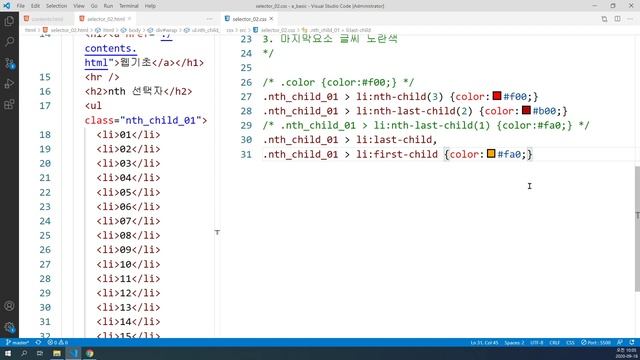This screenshot has height=360, width=640.
Task: Open changes icon in right editor toolbar
Action: coord(604,19)
